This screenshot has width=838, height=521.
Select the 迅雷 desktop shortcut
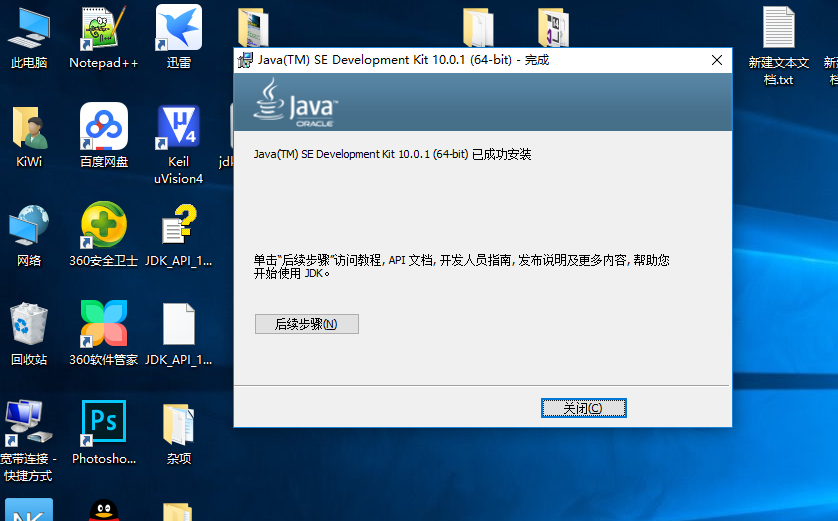179,38
